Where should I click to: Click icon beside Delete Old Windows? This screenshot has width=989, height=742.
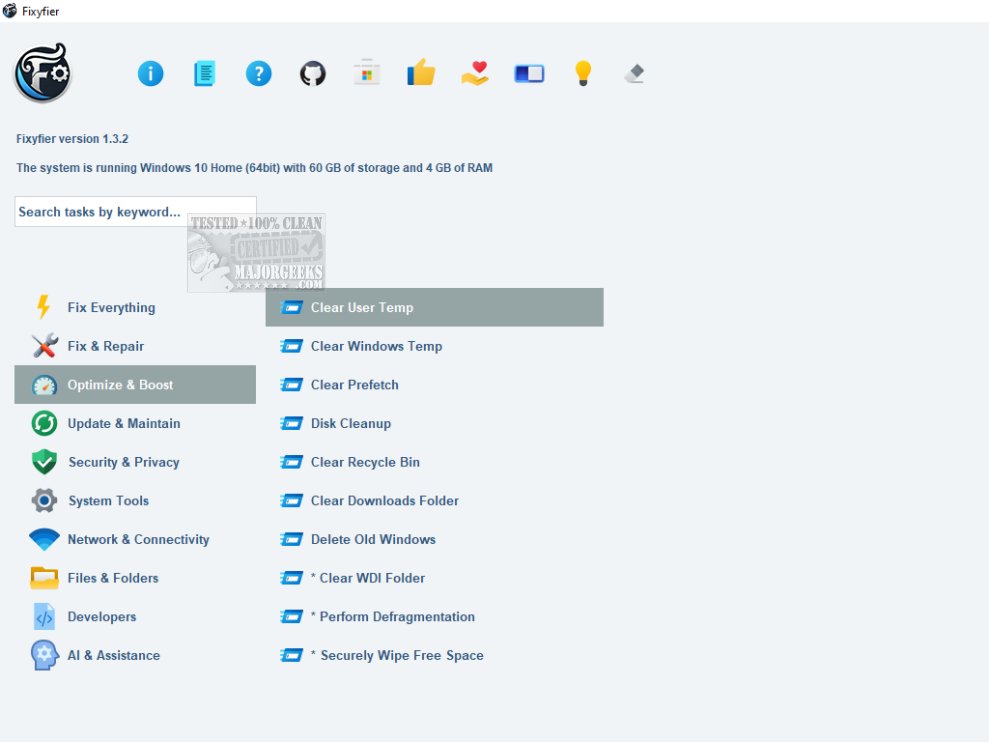[x=291, y=539]
